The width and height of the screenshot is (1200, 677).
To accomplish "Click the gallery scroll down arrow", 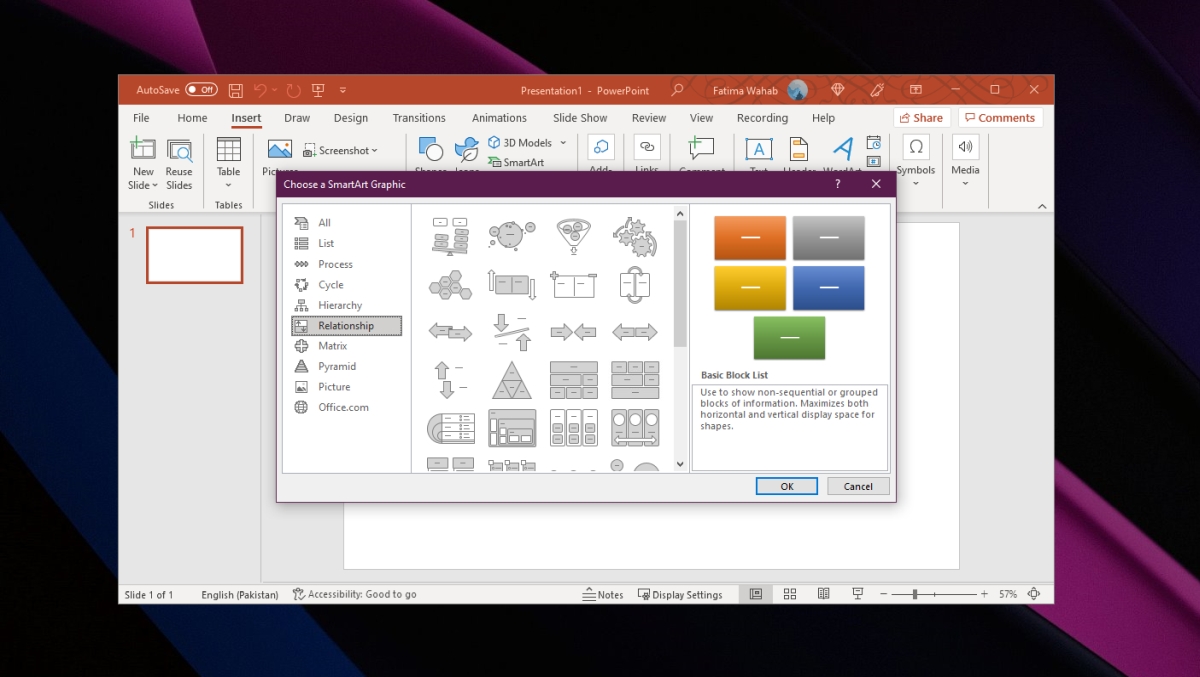I will (x=680, y=464).
